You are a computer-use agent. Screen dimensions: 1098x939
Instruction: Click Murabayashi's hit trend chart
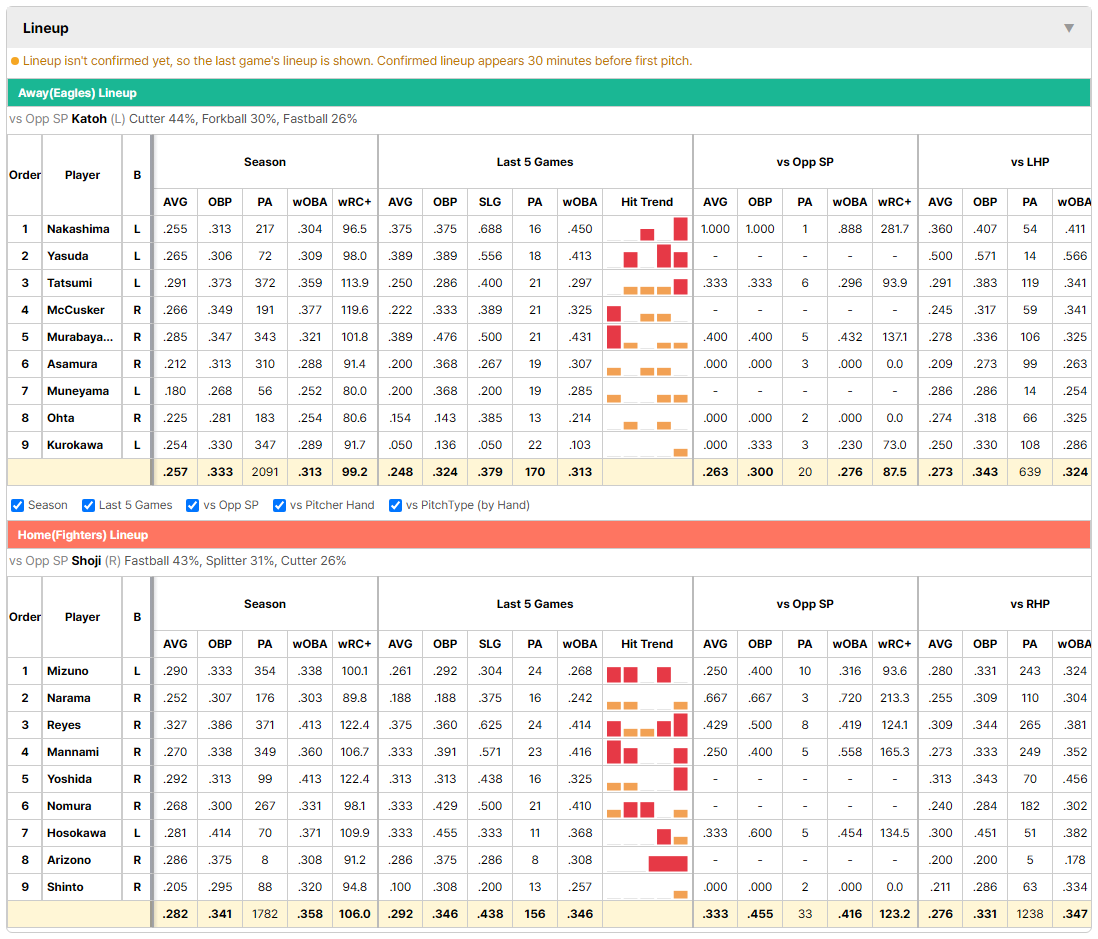[x=647, y=337]
